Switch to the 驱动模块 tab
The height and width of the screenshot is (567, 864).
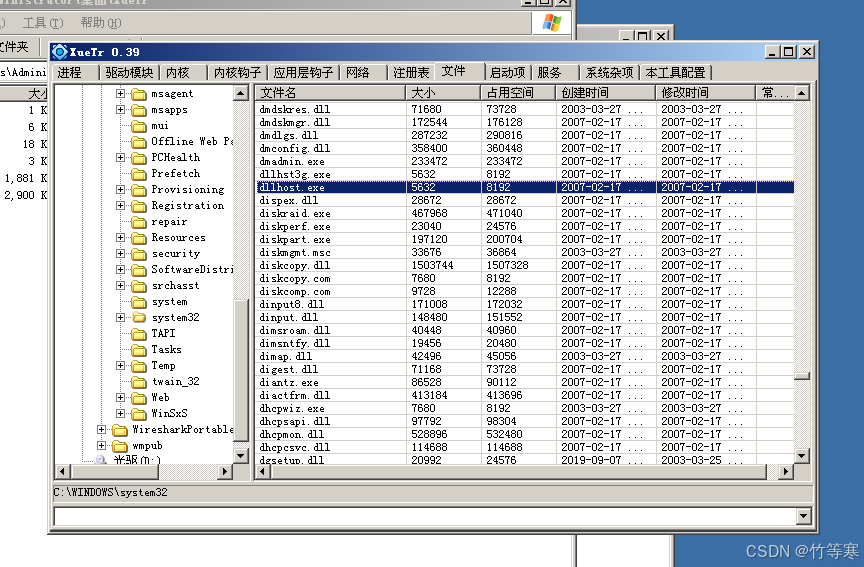[x=129, y=72]
